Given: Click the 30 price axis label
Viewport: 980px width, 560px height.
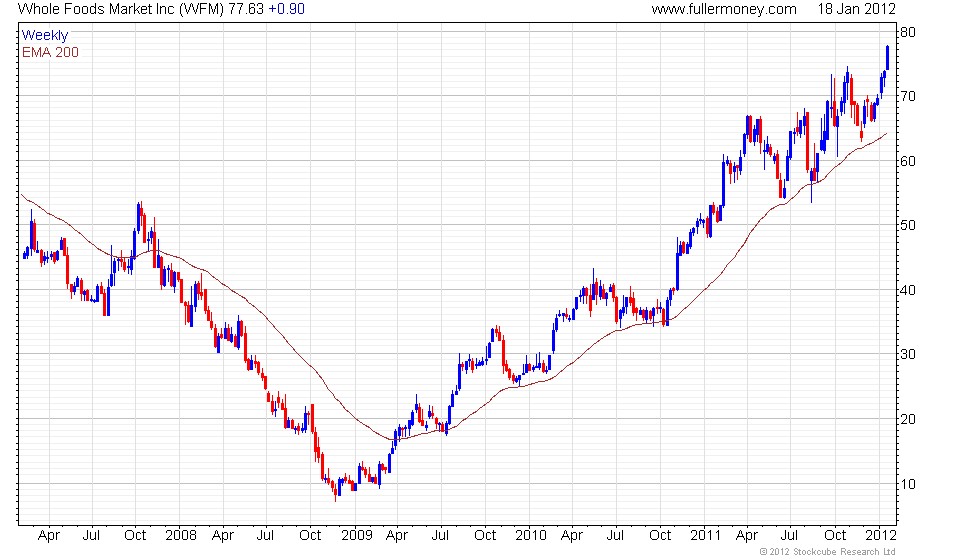Looking at the screenshot, I should coord(908,354).
